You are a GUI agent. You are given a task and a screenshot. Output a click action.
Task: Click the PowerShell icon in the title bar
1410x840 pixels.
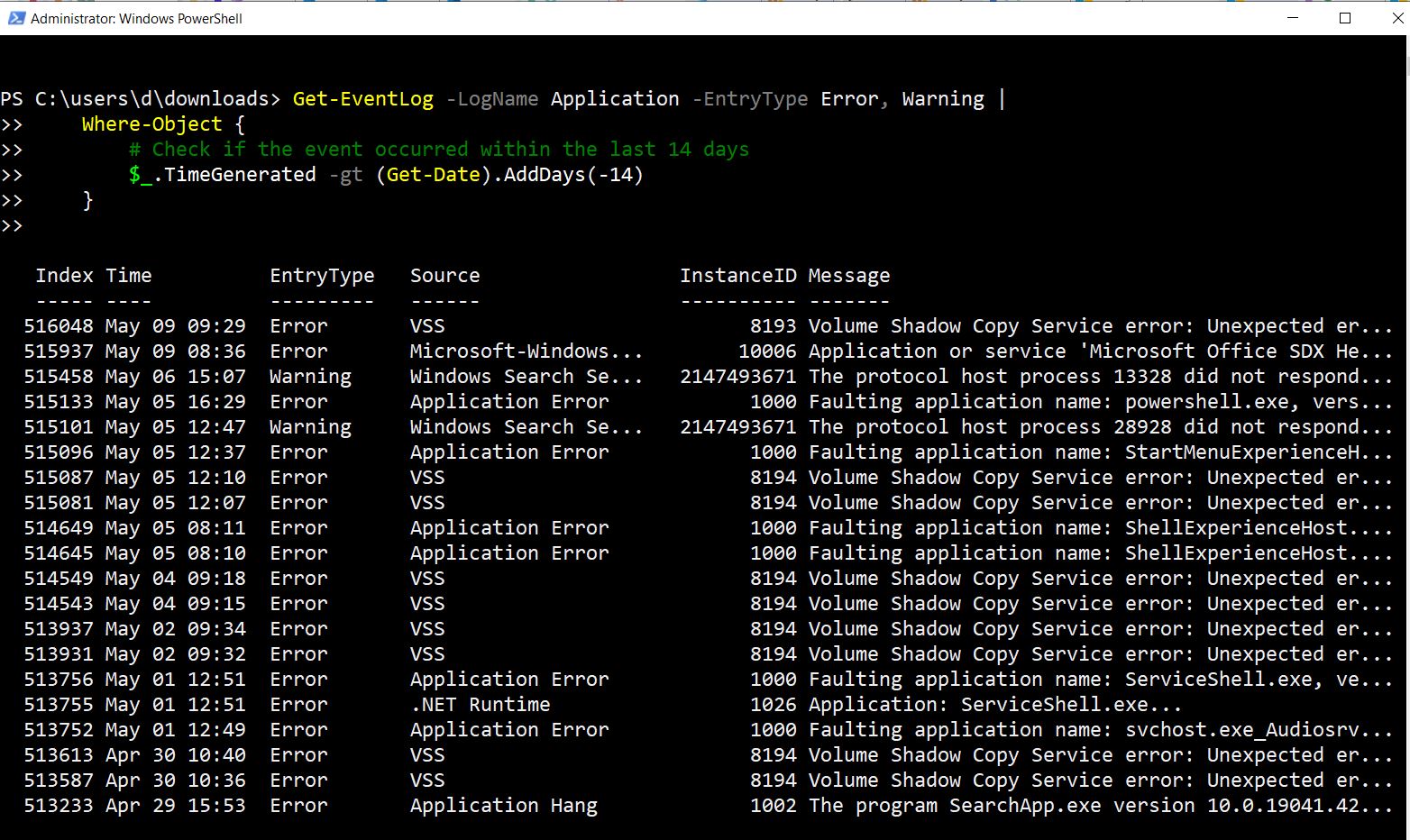tap(15, 18)
